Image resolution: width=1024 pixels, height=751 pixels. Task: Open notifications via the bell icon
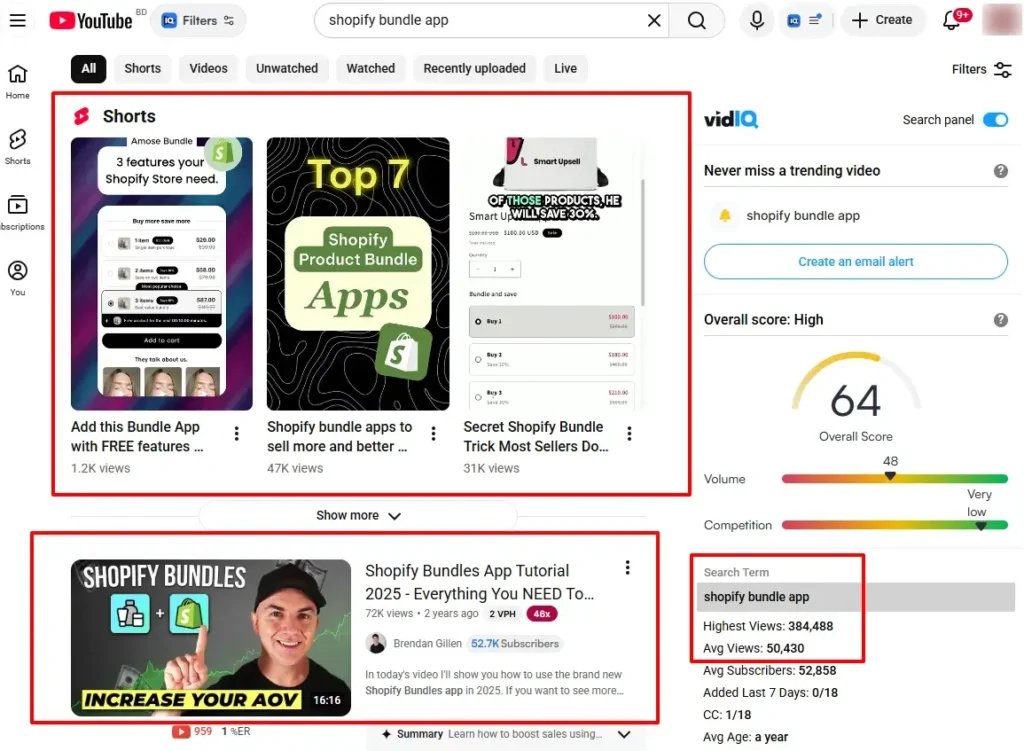(950, 19)
